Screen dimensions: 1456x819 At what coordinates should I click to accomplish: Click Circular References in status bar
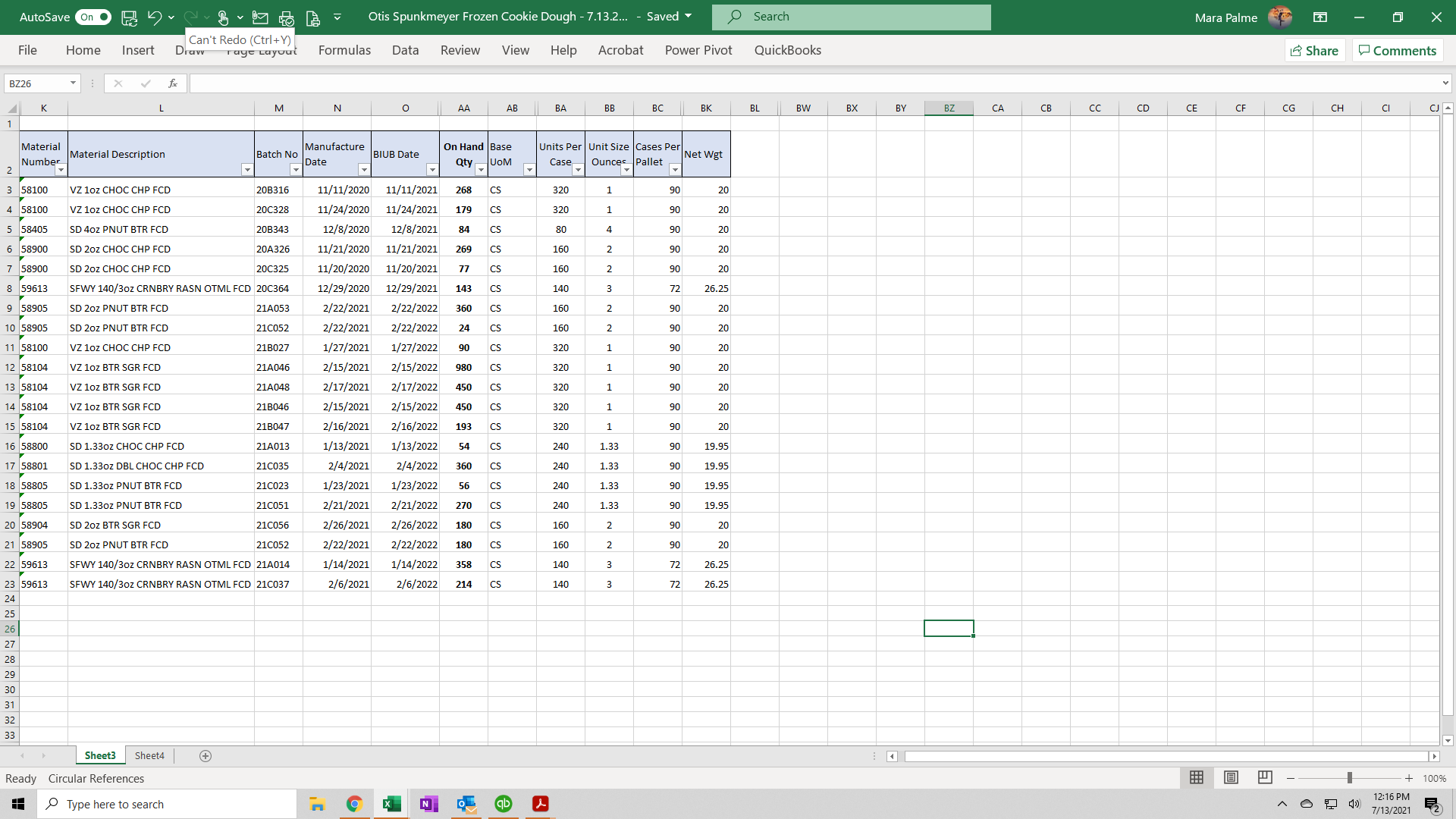point(96,779)
